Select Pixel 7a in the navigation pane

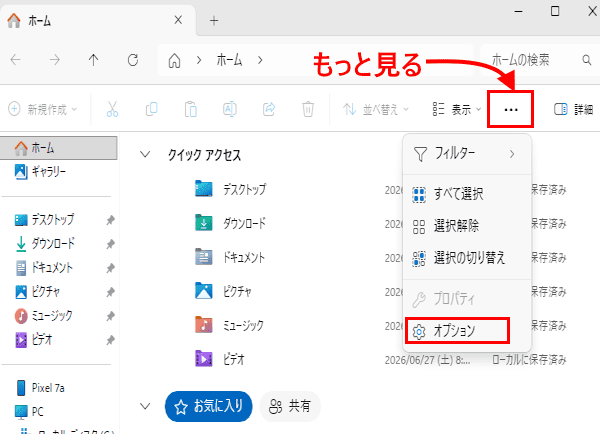tap(40, 388)
